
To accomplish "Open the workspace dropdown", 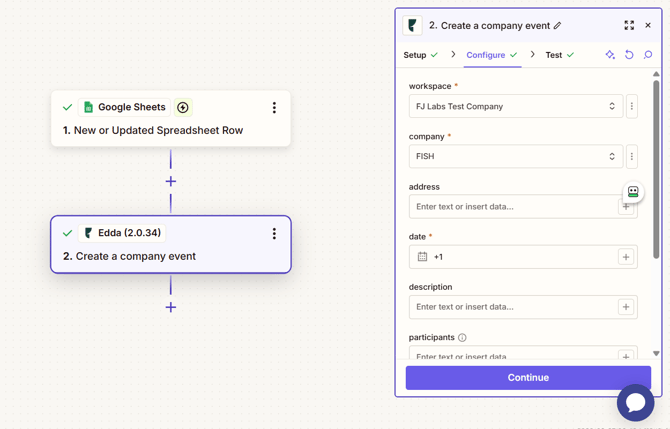I will click(515, 106).
